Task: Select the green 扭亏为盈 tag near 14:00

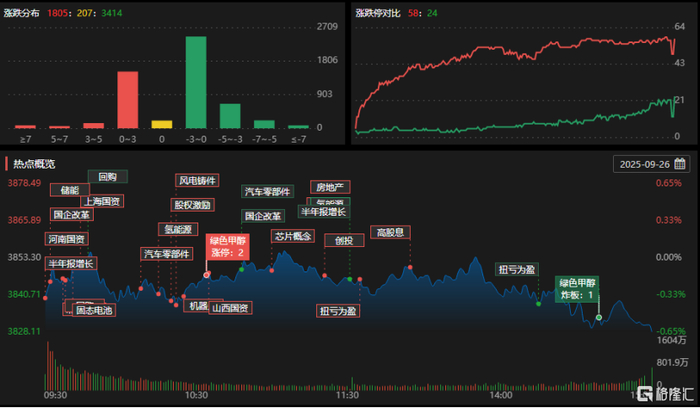Action: pos(517,269)
